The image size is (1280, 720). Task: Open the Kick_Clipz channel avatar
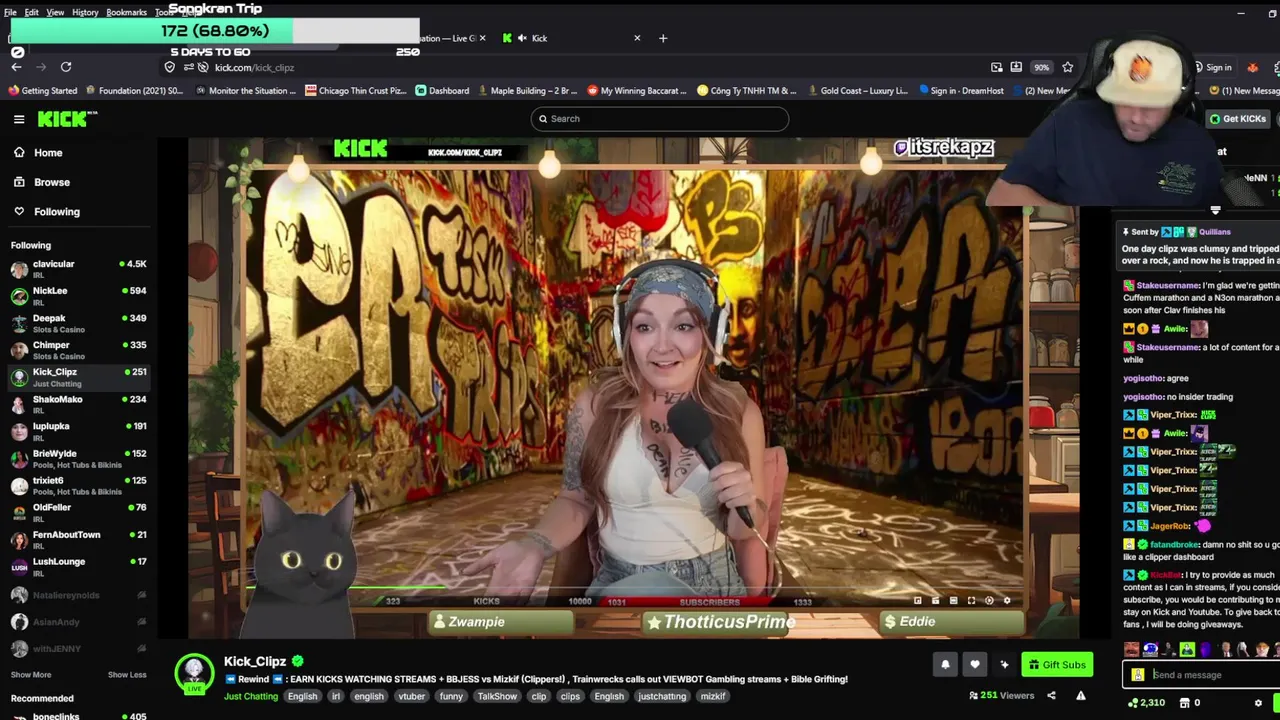(x=194, y=673)
